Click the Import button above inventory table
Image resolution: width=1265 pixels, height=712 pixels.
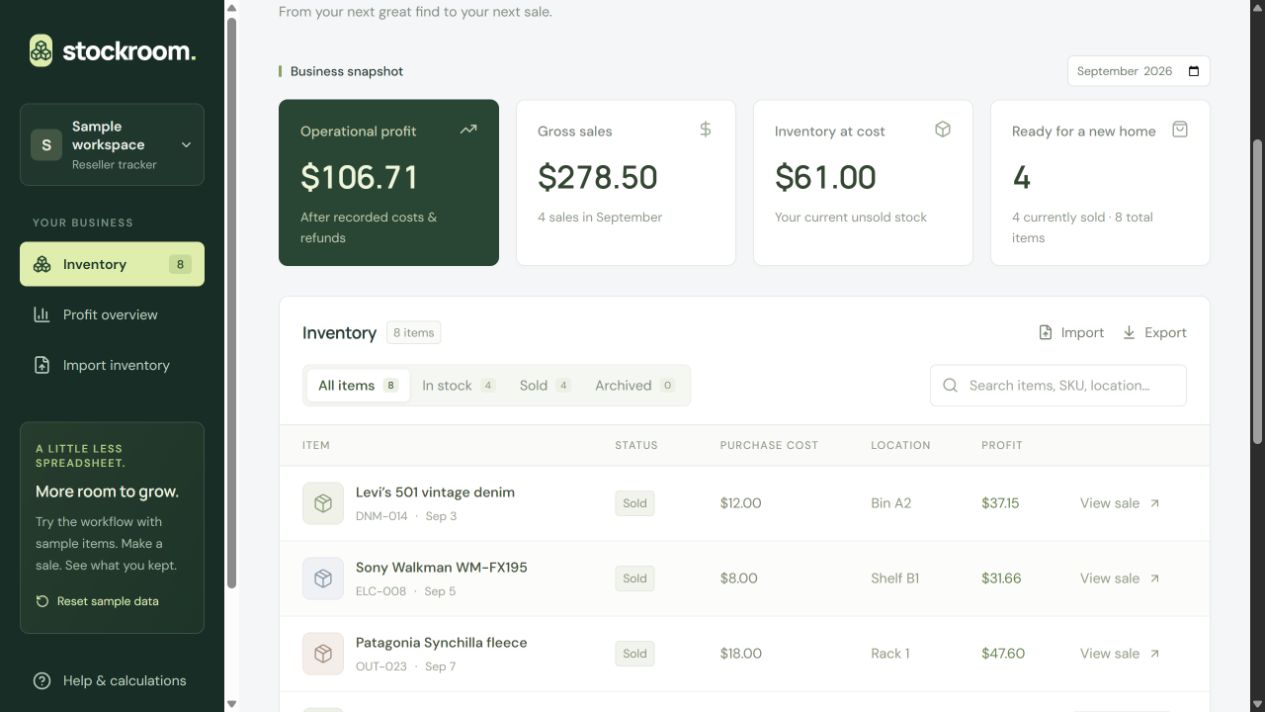(1071, 333)
